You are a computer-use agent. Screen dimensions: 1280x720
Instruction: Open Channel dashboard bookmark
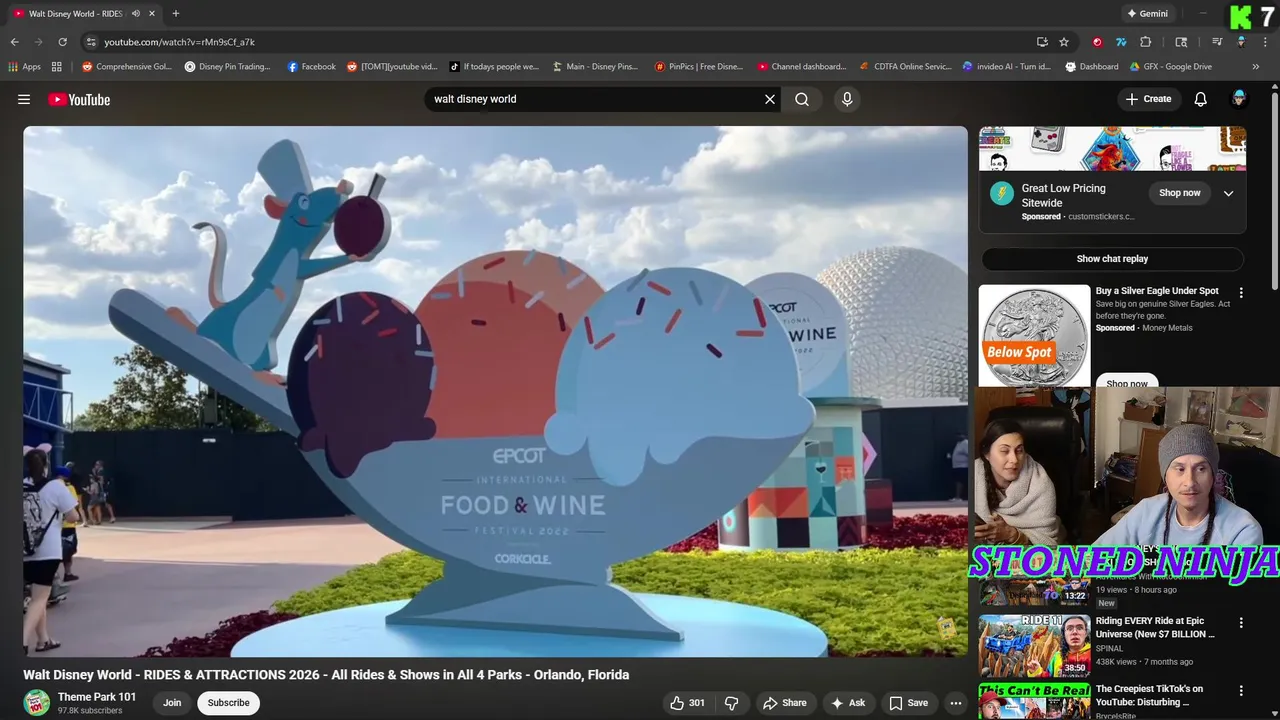[802, 67]
